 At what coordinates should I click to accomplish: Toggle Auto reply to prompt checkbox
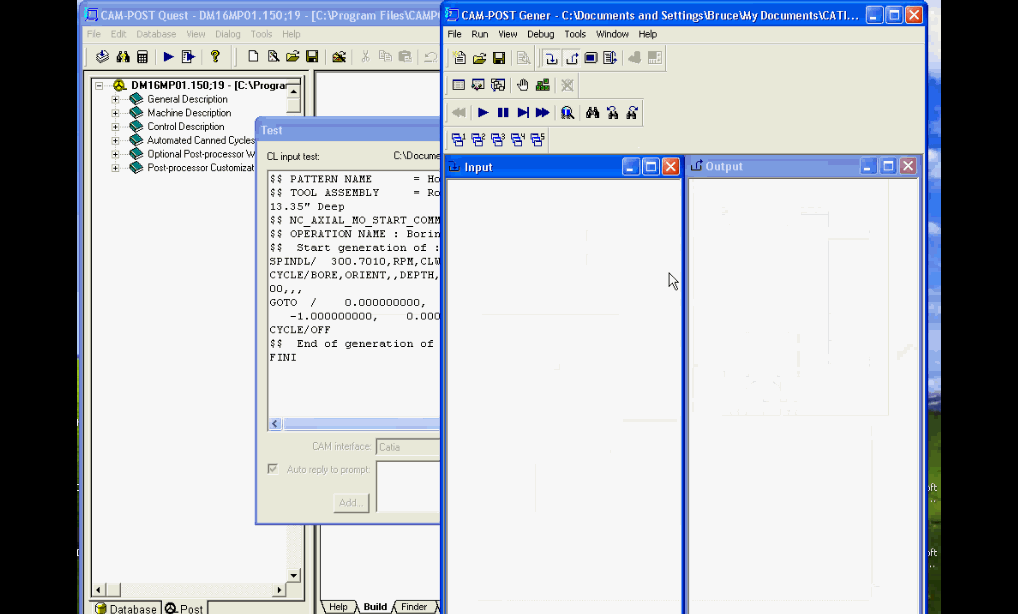click(273, 469)
